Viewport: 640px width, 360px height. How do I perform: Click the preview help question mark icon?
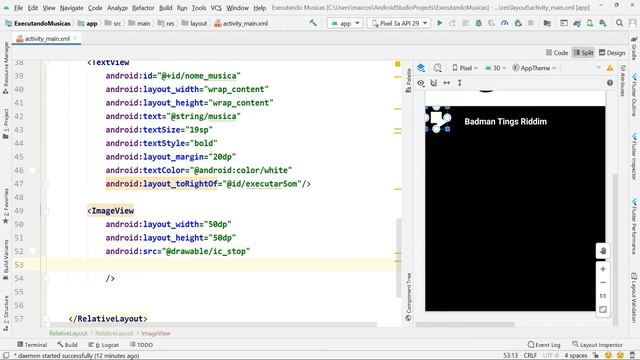click(610, 83)
